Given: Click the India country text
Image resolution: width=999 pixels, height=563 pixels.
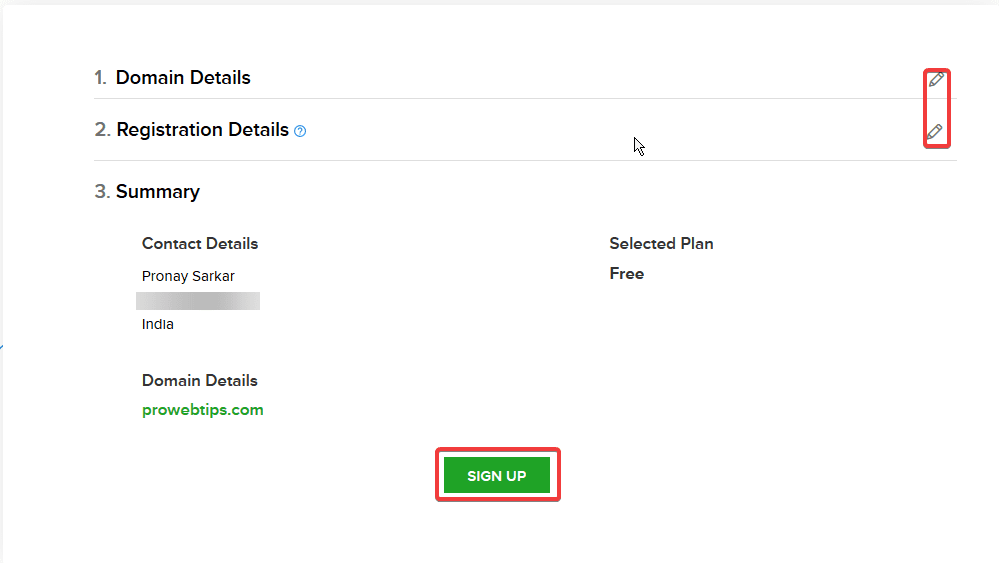Looking at the screenshot, I should (x=157, y=324).
